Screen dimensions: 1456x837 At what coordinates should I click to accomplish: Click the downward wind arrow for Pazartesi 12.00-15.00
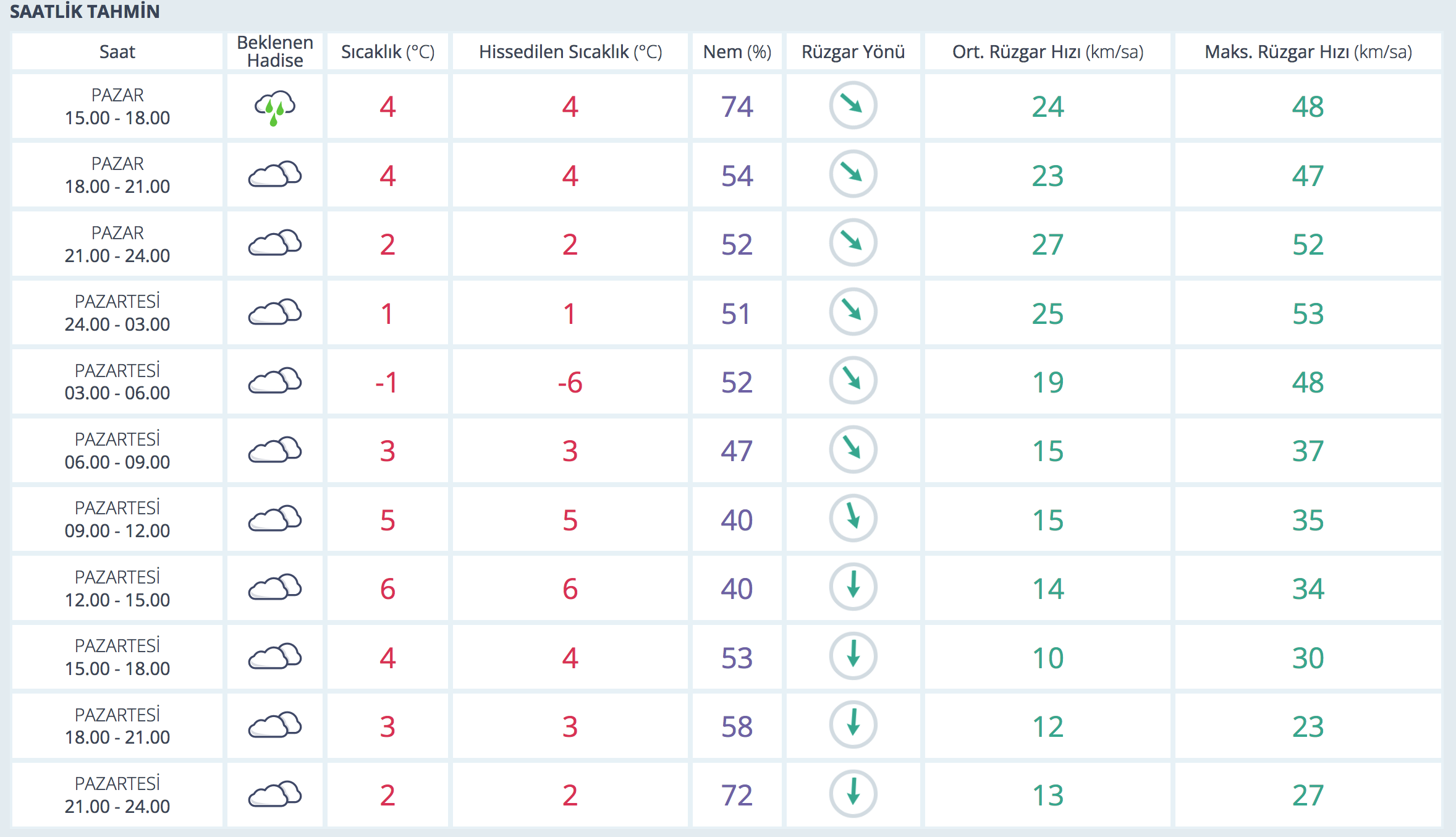(x=853, y=587)
